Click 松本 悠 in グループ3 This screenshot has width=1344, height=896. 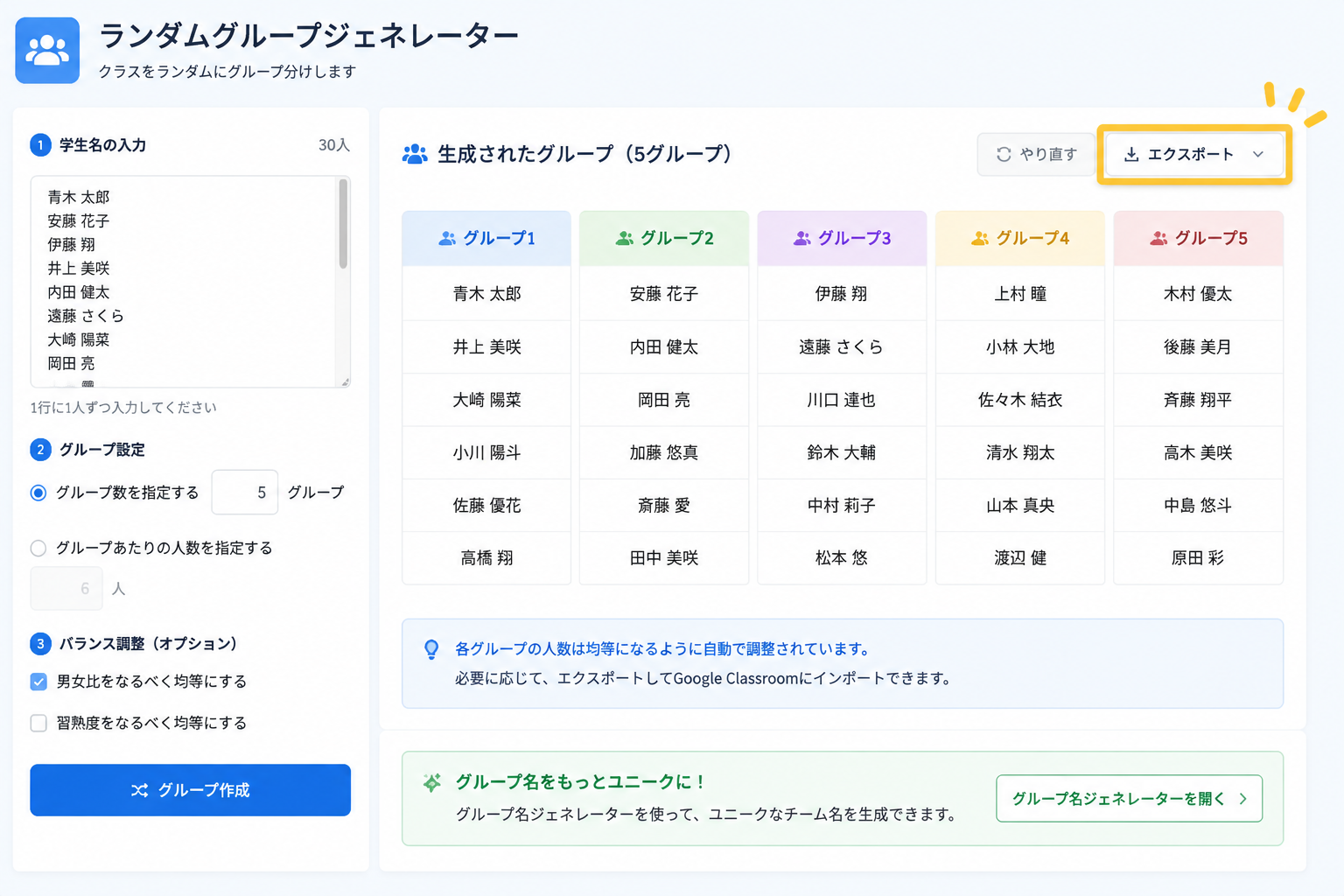tap(842, 558)
